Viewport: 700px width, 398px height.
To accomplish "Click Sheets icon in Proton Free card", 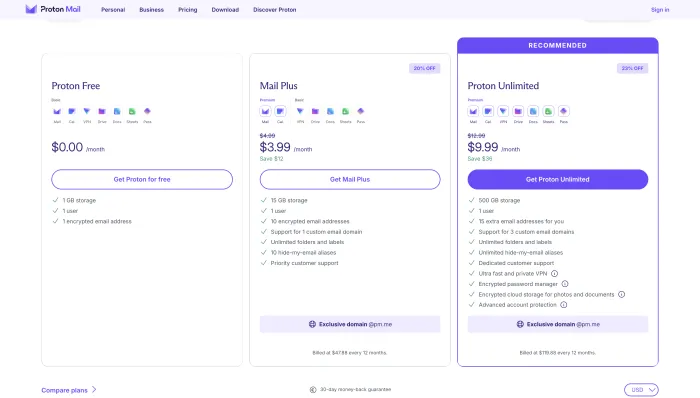I will pos(132,111).
